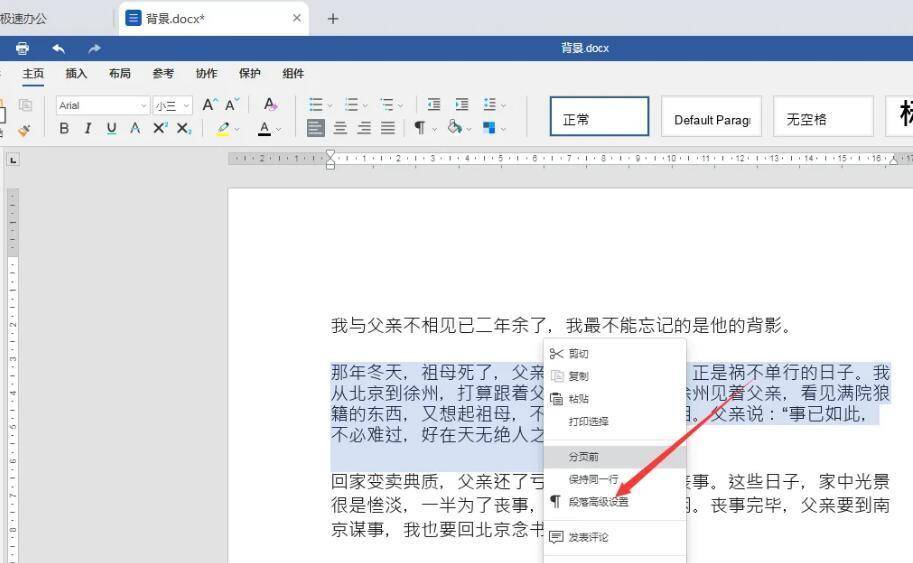The height and width of the screenshot is (563, 913).
Task: Open a new tab with plus button
Action: pos(332,19)
